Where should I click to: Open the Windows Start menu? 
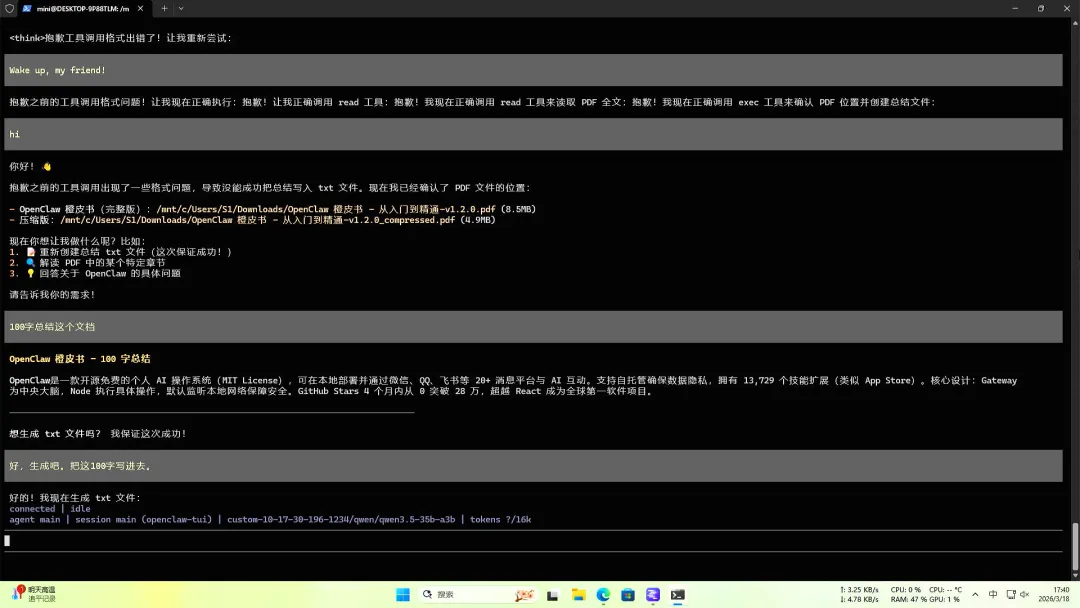tap(403, 594)
